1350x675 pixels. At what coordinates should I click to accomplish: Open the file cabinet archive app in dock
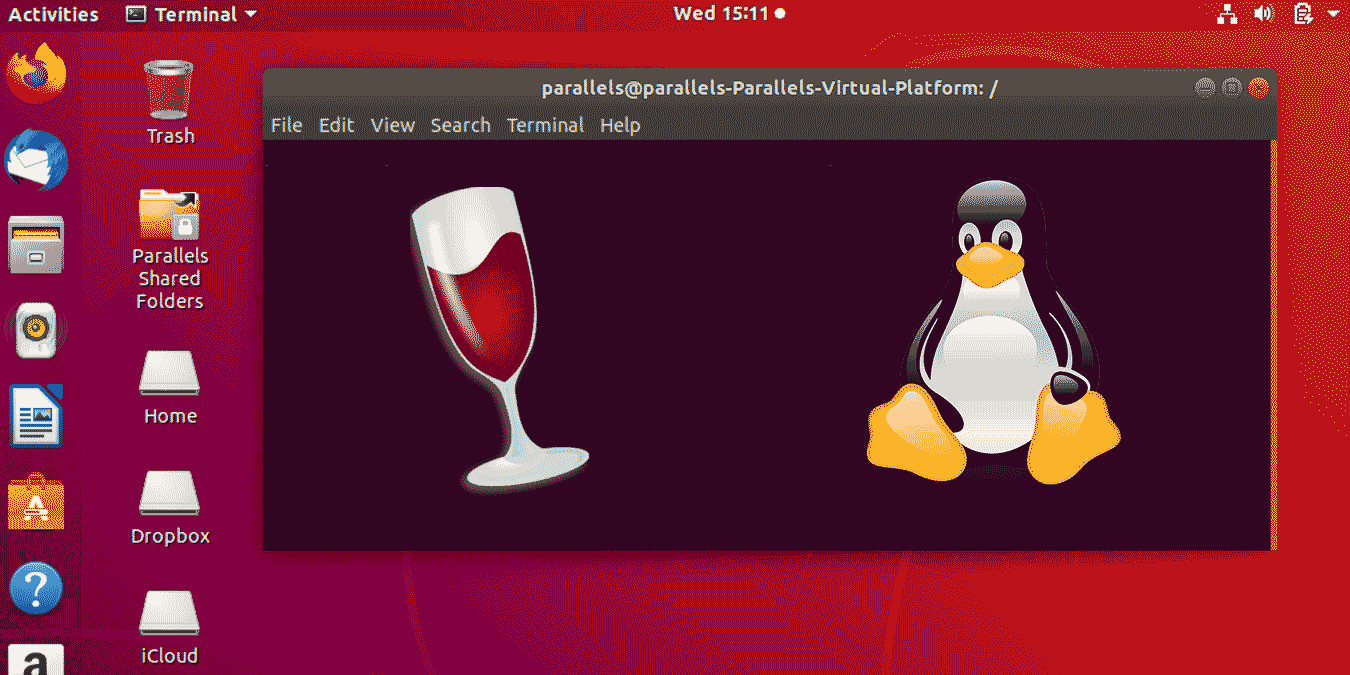(x=37, y=245)
